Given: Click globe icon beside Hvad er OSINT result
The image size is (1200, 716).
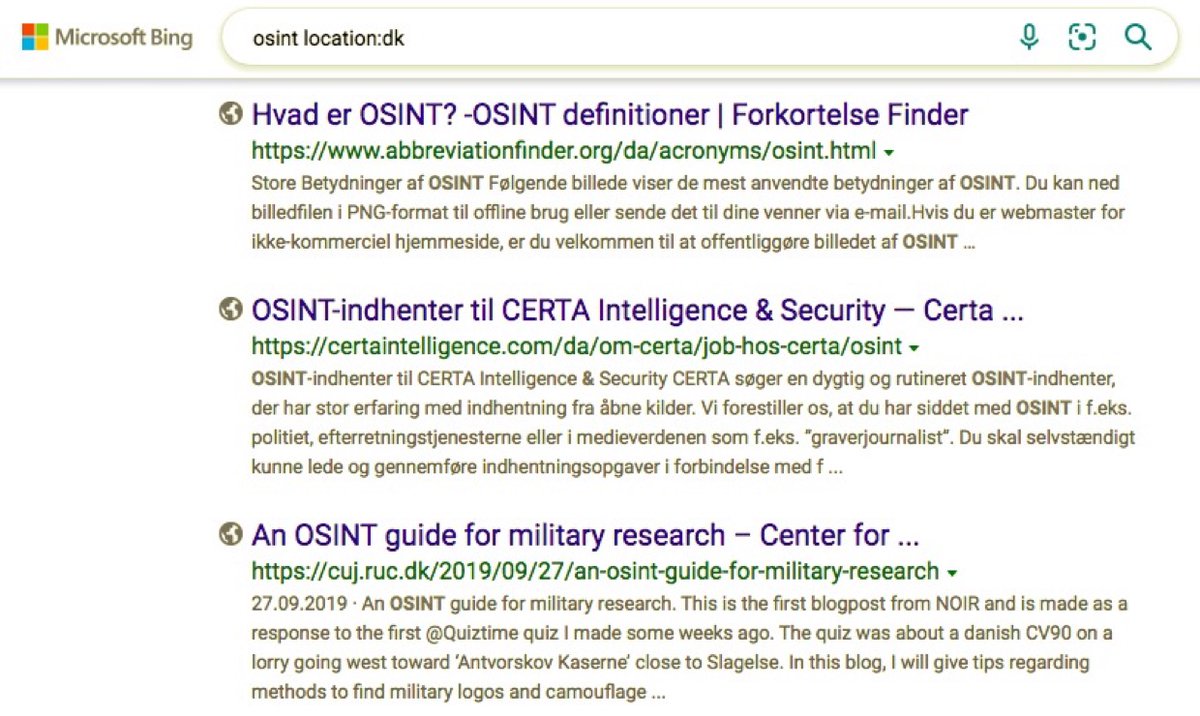Looking at the screenshot, I should click(230, 114).
